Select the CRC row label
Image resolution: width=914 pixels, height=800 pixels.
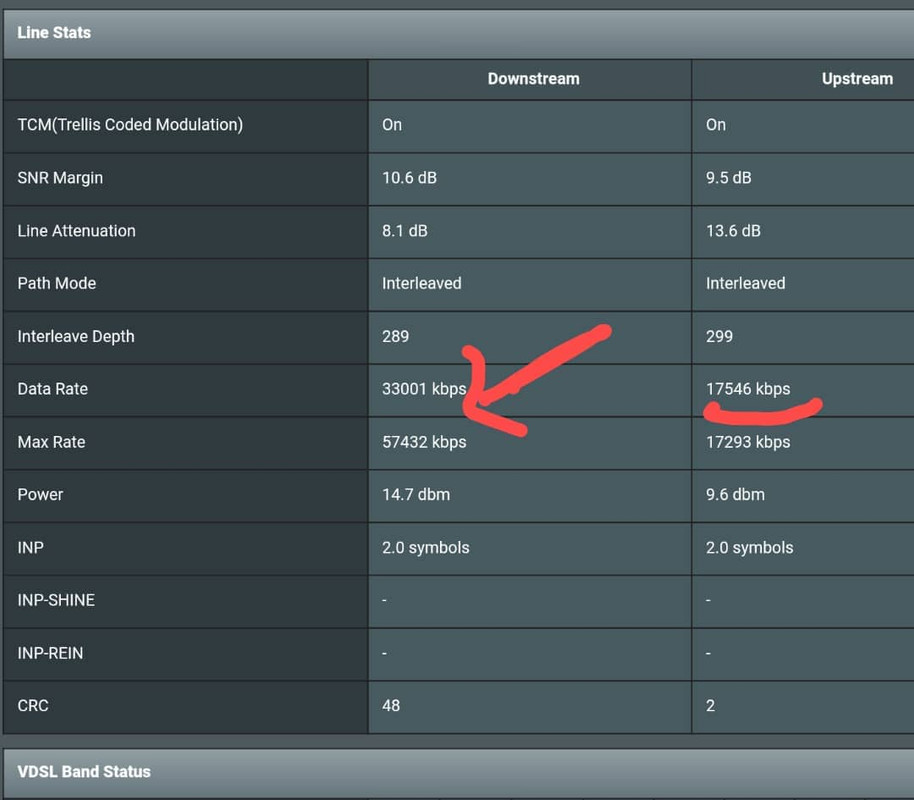[33, 706]
